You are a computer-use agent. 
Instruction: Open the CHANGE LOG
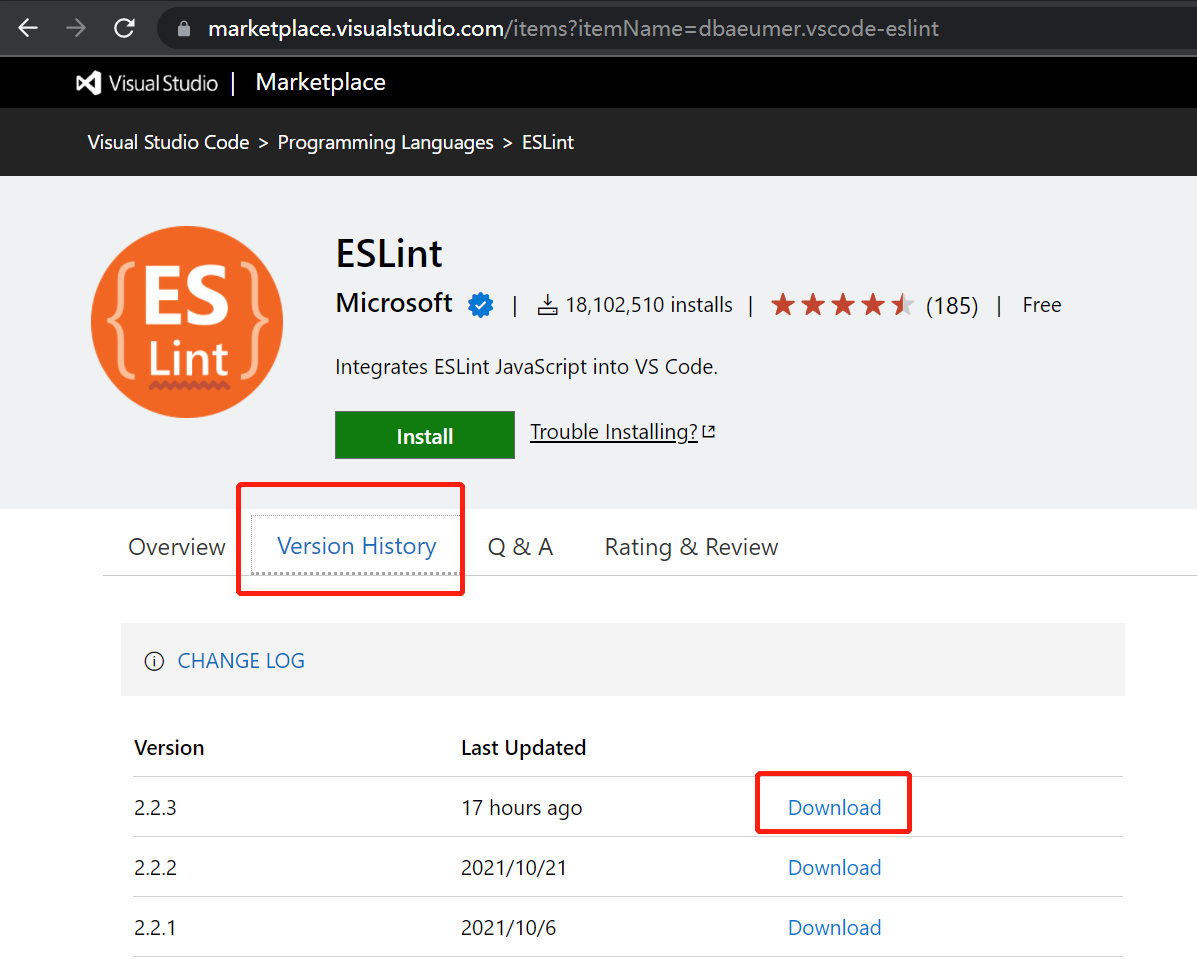point(240,661)
